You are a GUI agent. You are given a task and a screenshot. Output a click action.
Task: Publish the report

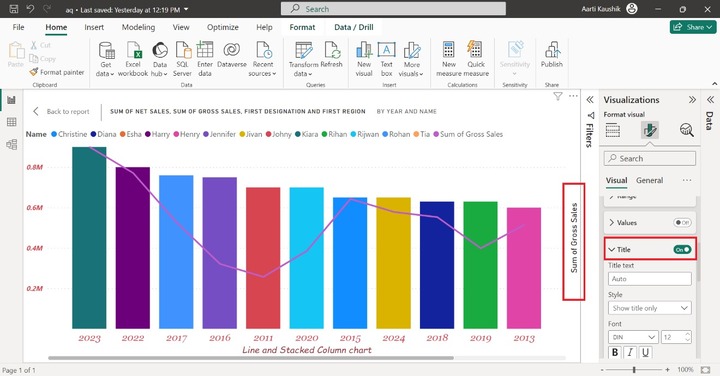551,55
